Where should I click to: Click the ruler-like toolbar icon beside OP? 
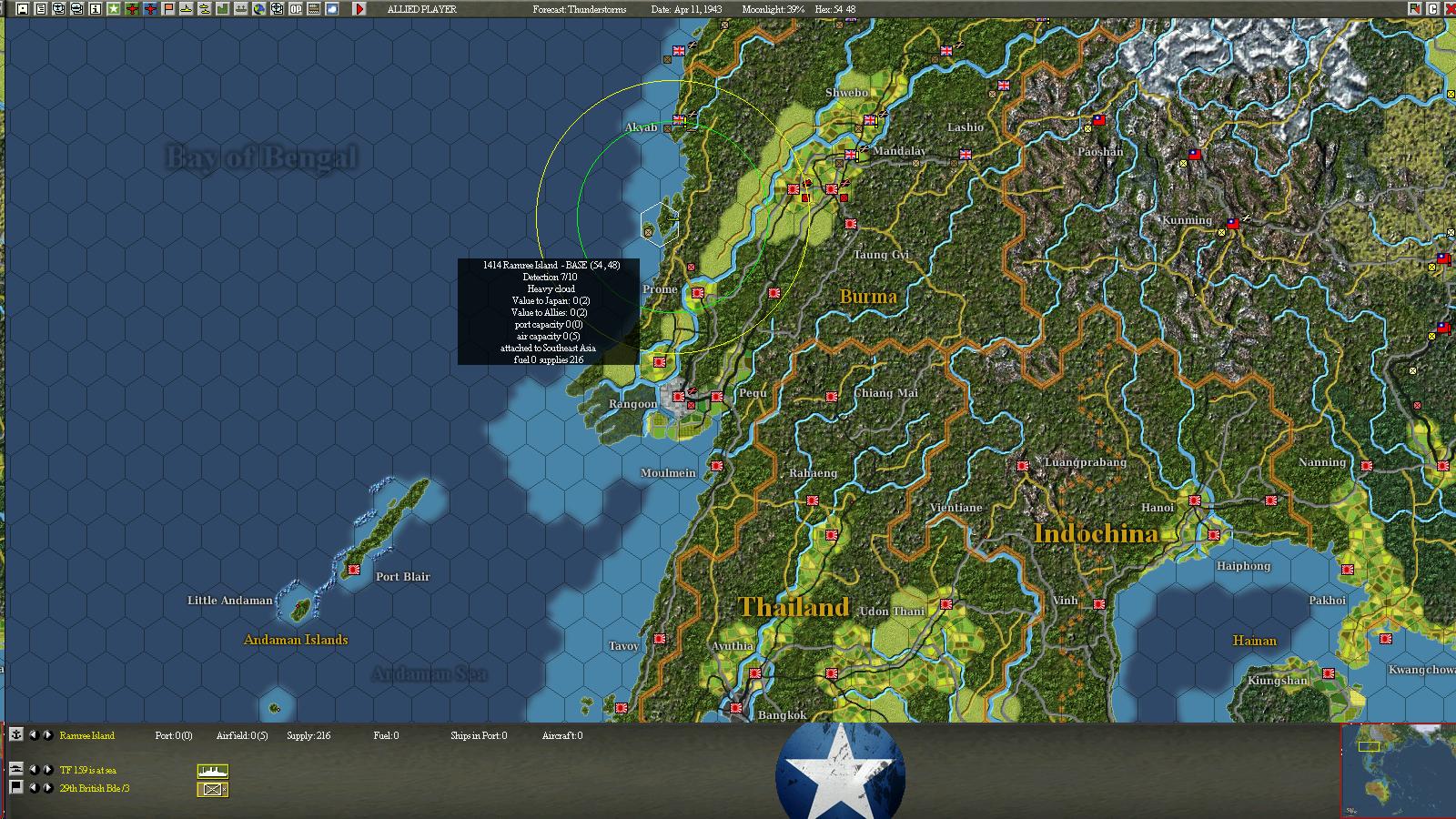tap(314, 9)
